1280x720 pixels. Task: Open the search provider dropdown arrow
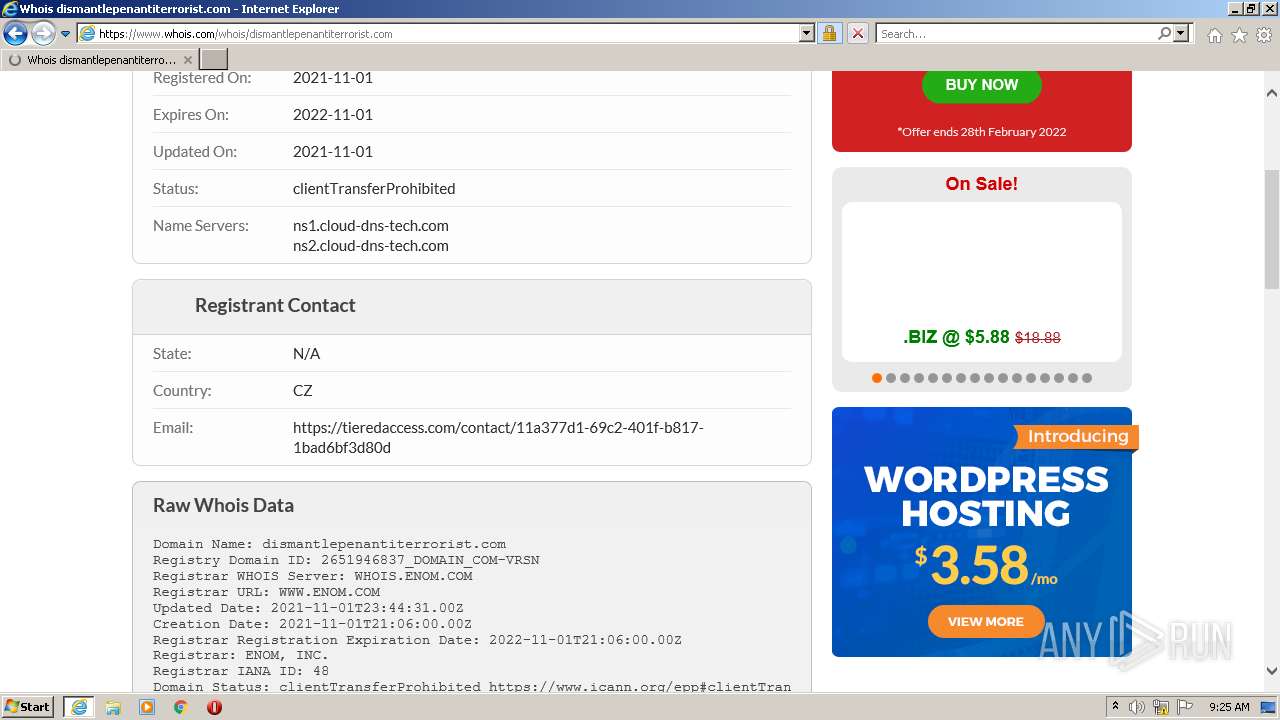coord(1181,34)
